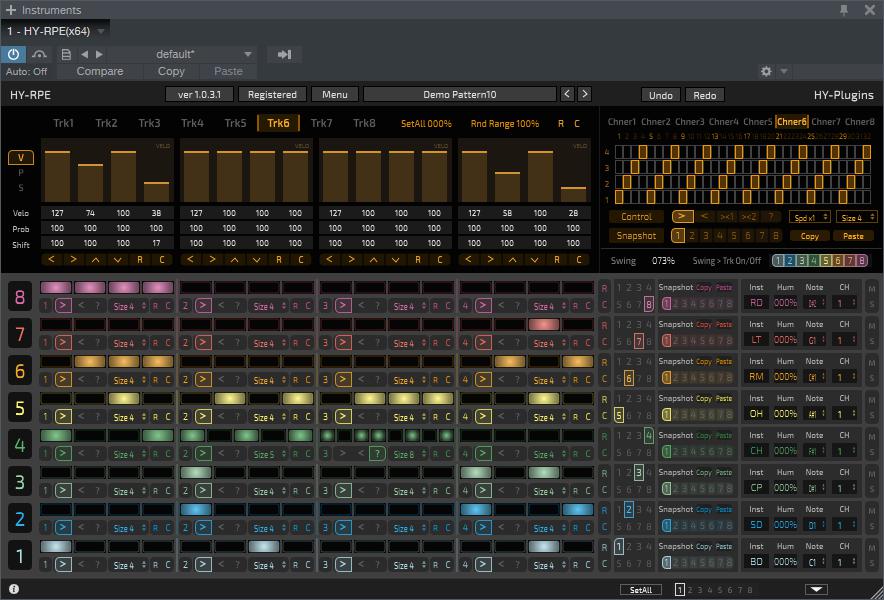Randomize all with R next to Rnd Range
Viewport: 884px width, 600px height.
click(x=561, y=123)
